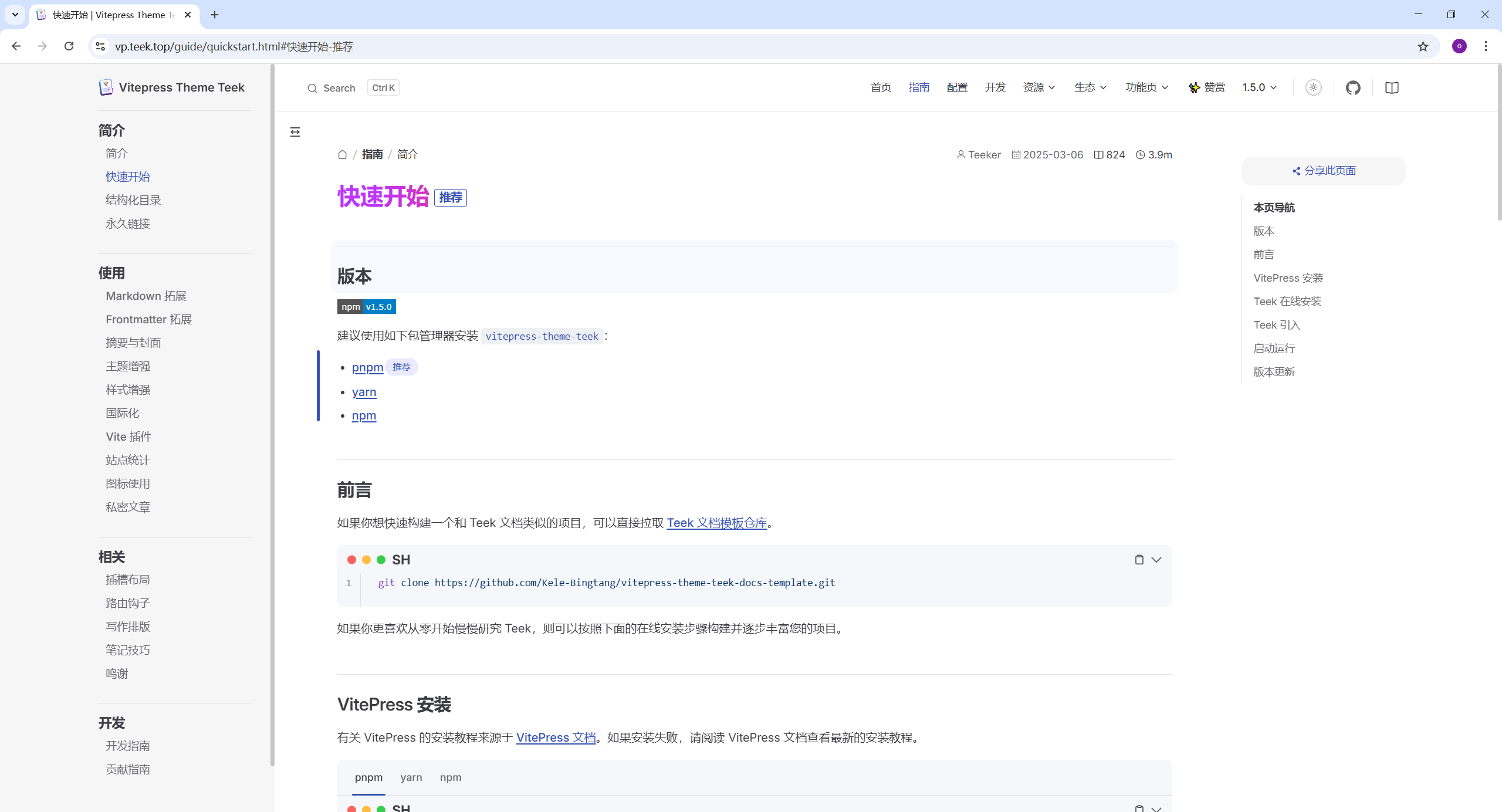Switch to the yarn install tab

click(411, 777)
